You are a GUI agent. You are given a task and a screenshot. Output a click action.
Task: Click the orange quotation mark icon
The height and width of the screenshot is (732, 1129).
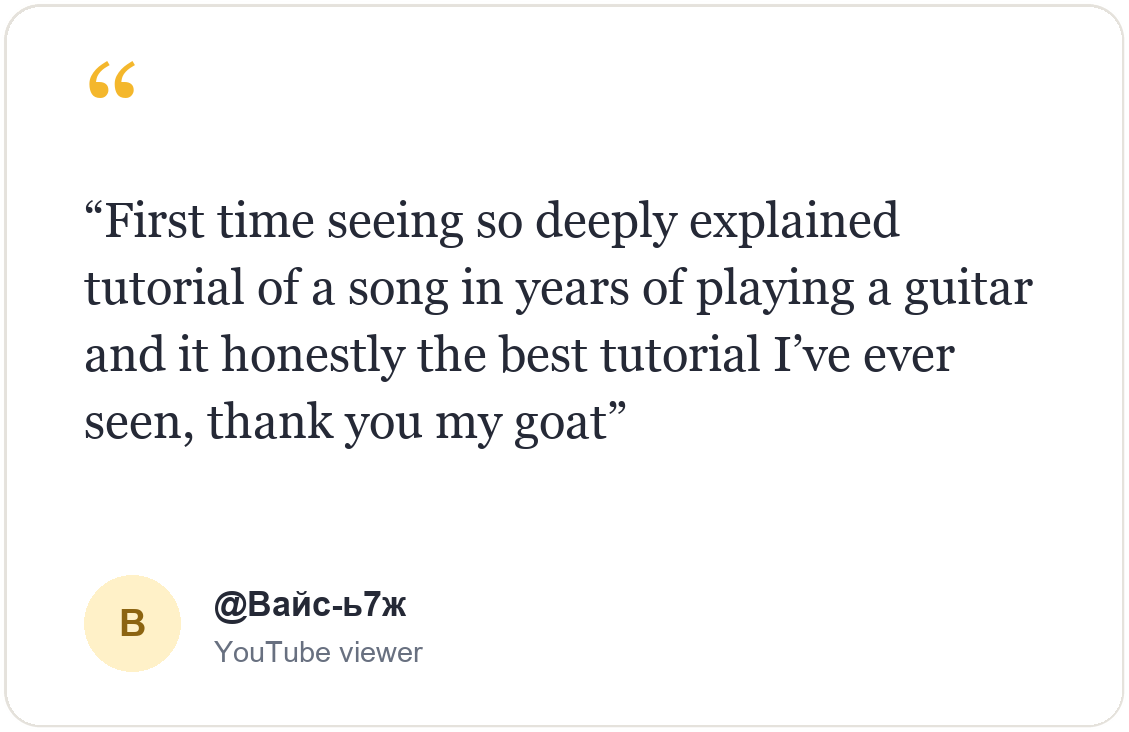pyautogui.click(x=112, y=79)
